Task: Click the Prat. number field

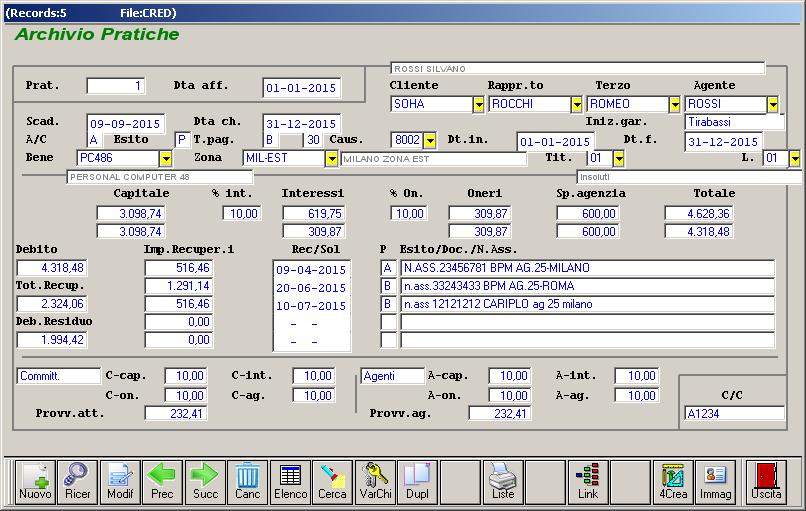Action: coord(116,86)
